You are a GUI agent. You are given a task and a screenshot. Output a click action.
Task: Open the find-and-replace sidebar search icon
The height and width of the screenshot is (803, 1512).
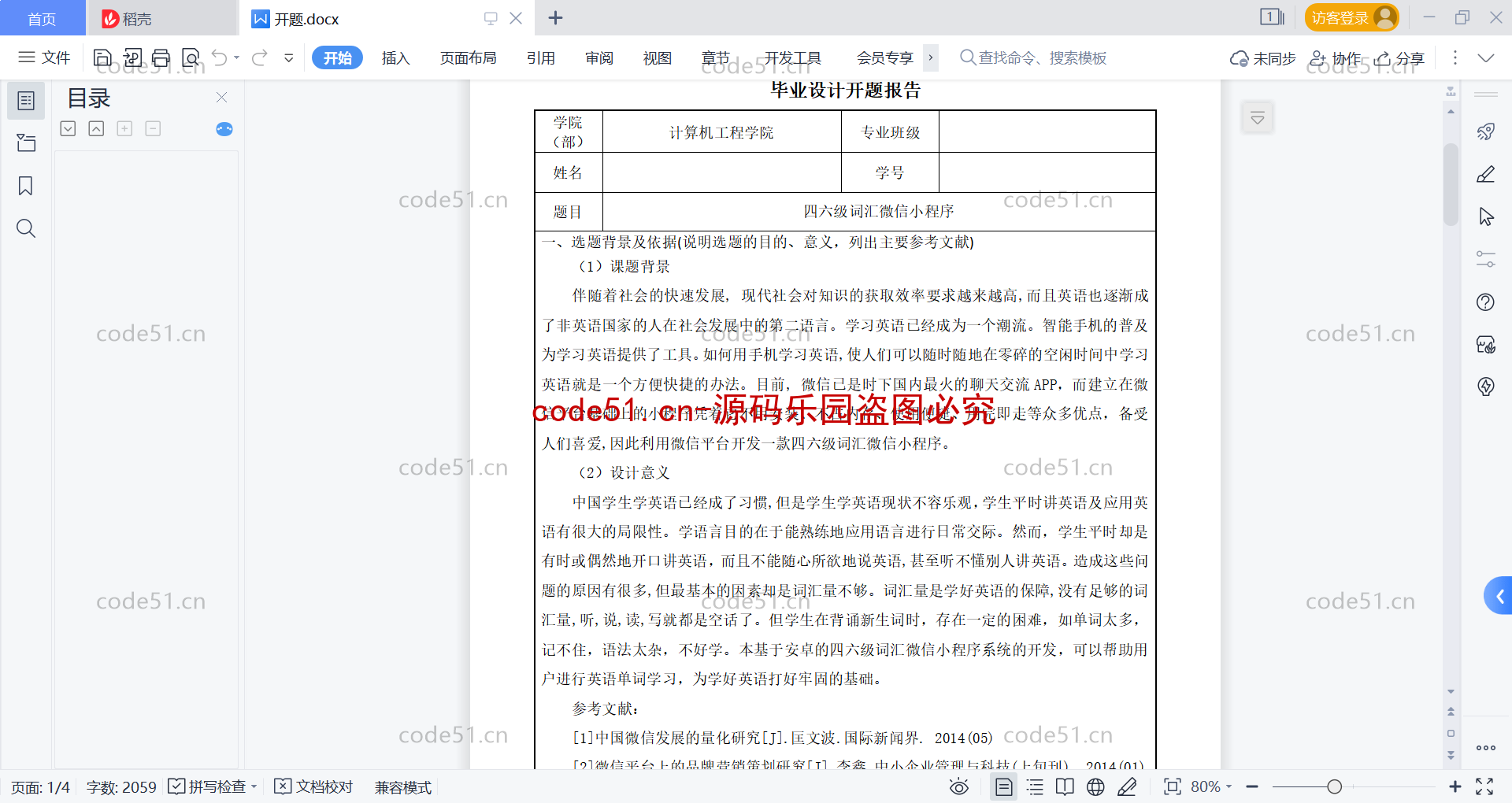click(x=26, y=228)
